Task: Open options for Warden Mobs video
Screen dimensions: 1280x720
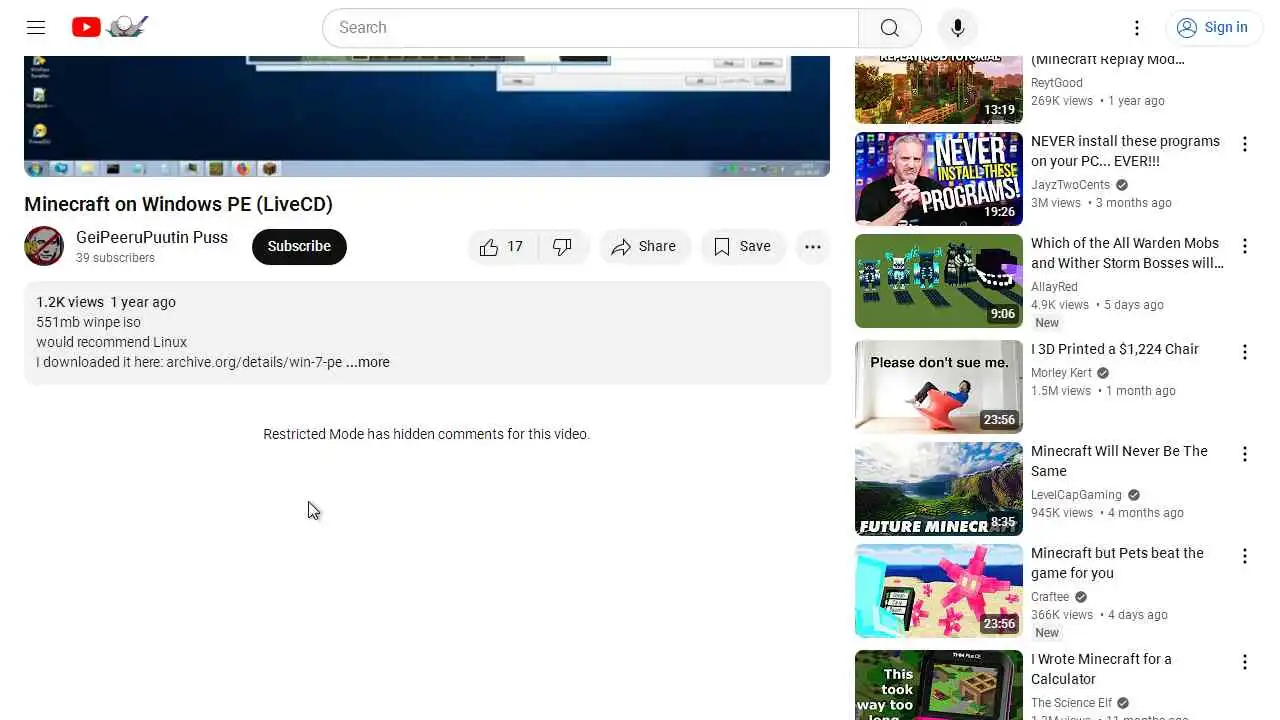Action: (1245, 247)
